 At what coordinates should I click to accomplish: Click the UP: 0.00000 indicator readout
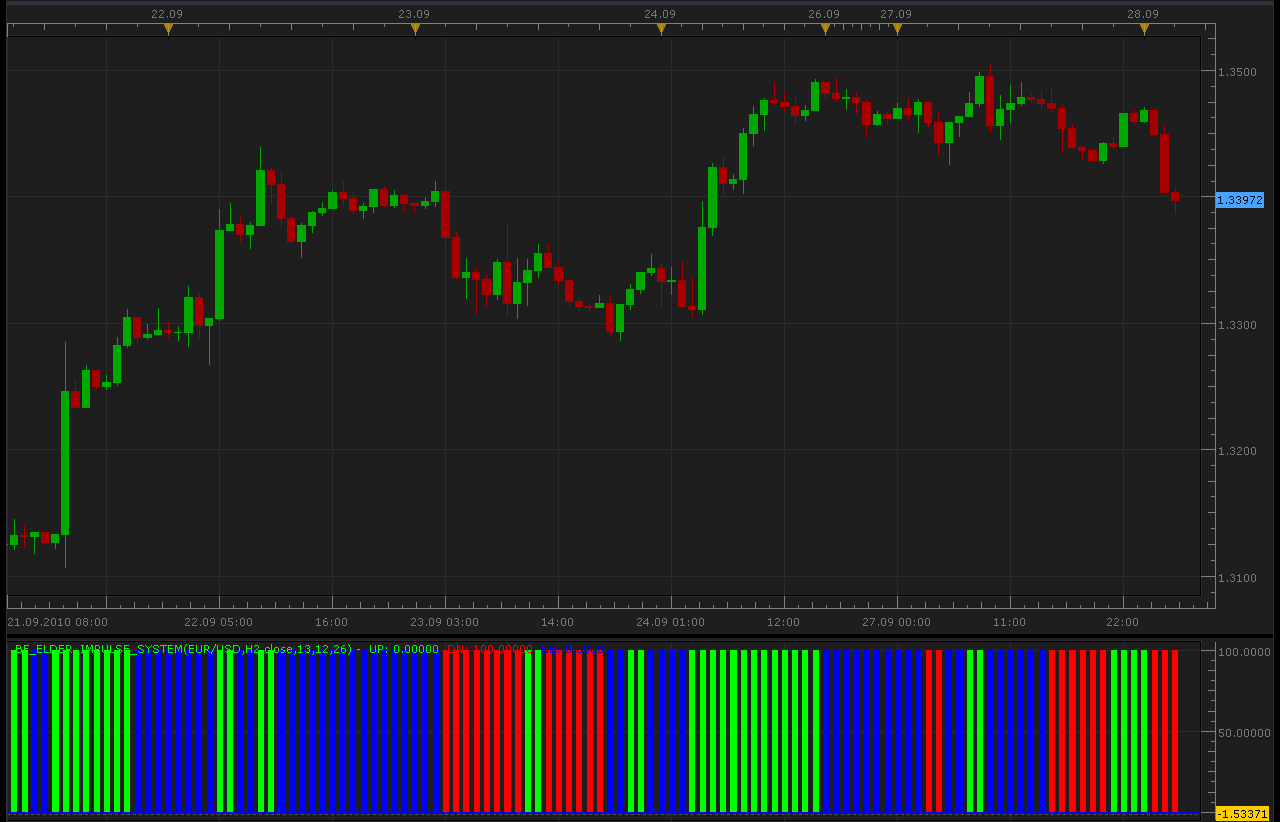pyautogui.click(x=404, y=649)
